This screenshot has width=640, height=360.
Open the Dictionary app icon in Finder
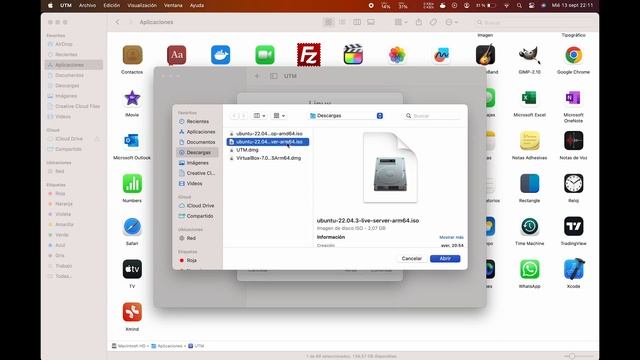pos(176,55)
